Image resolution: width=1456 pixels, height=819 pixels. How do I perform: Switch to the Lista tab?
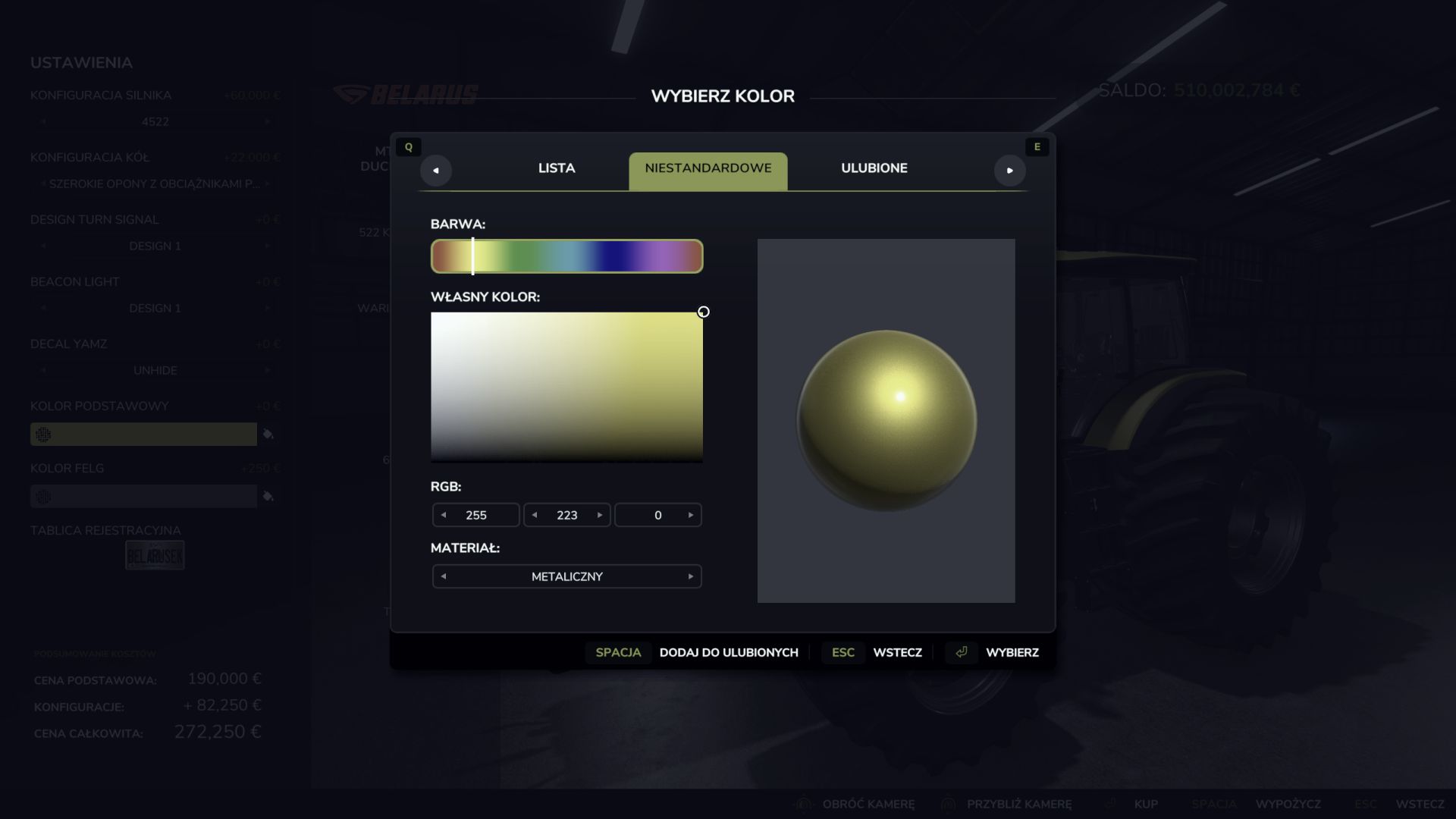[557, 168]
